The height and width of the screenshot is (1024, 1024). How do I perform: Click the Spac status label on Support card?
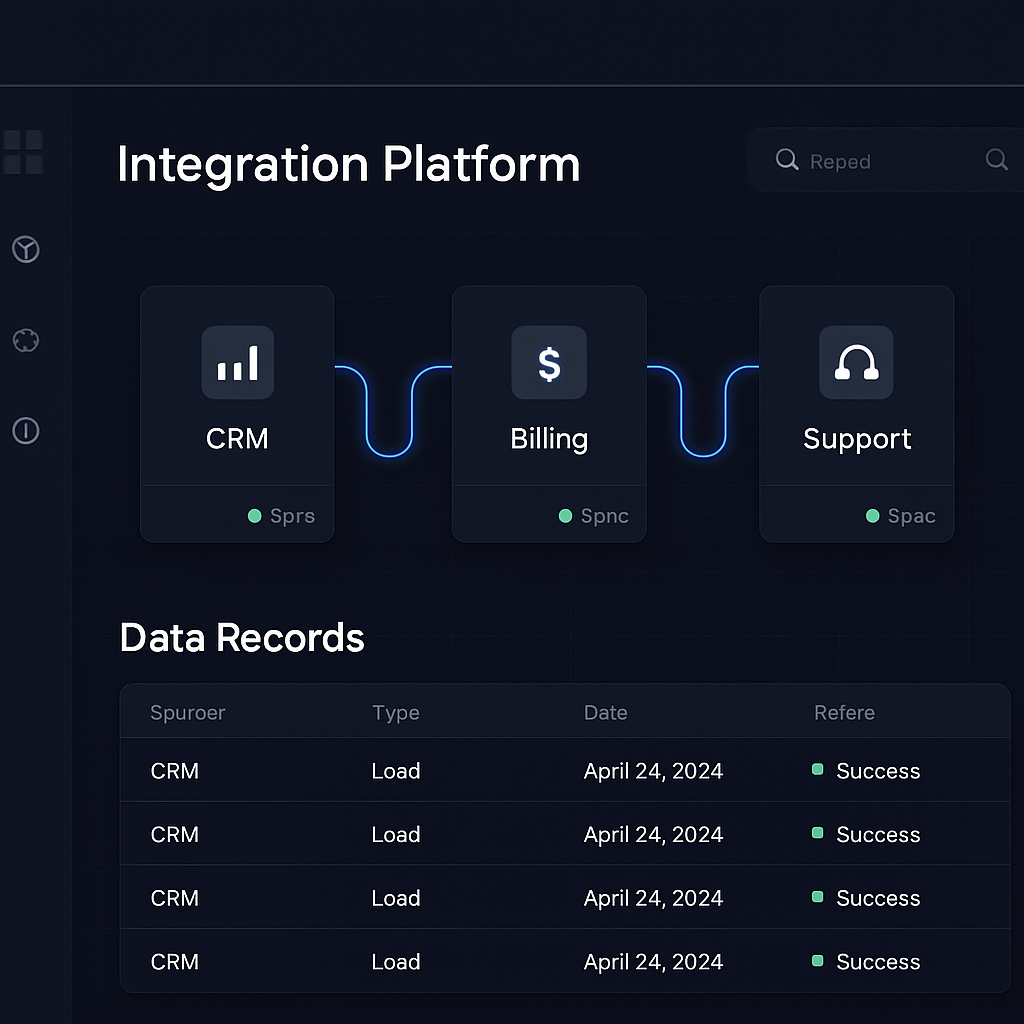[x=912, y=517]
